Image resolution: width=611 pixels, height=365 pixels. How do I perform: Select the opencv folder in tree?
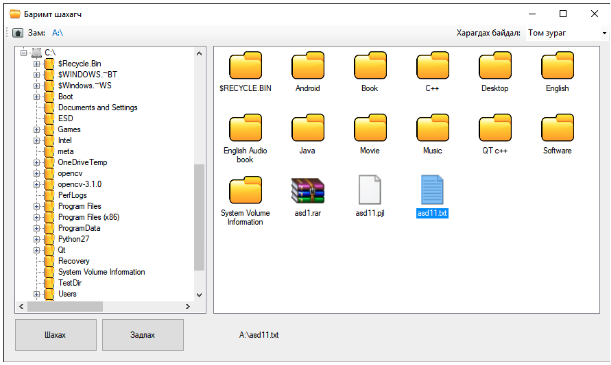pyautogui.click(x=70, y=173)
